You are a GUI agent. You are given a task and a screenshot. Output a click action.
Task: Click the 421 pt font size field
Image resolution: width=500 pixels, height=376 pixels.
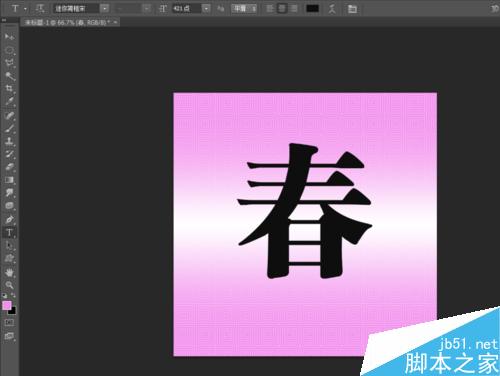(187, 9)
